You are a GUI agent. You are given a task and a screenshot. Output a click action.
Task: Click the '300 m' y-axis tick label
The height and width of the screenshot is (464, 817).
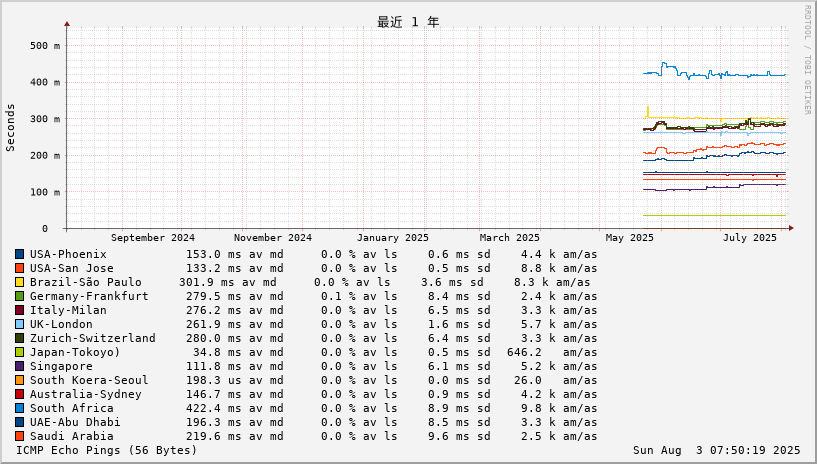[x=45, y=119]
